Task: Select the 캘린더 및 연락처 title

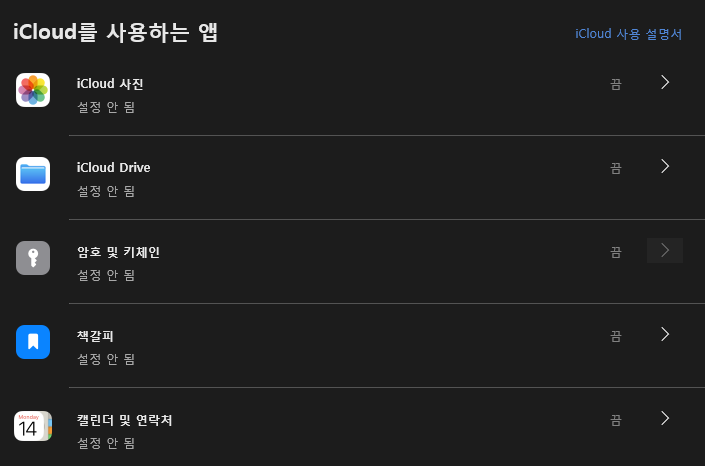Action: tap(125, 420)
